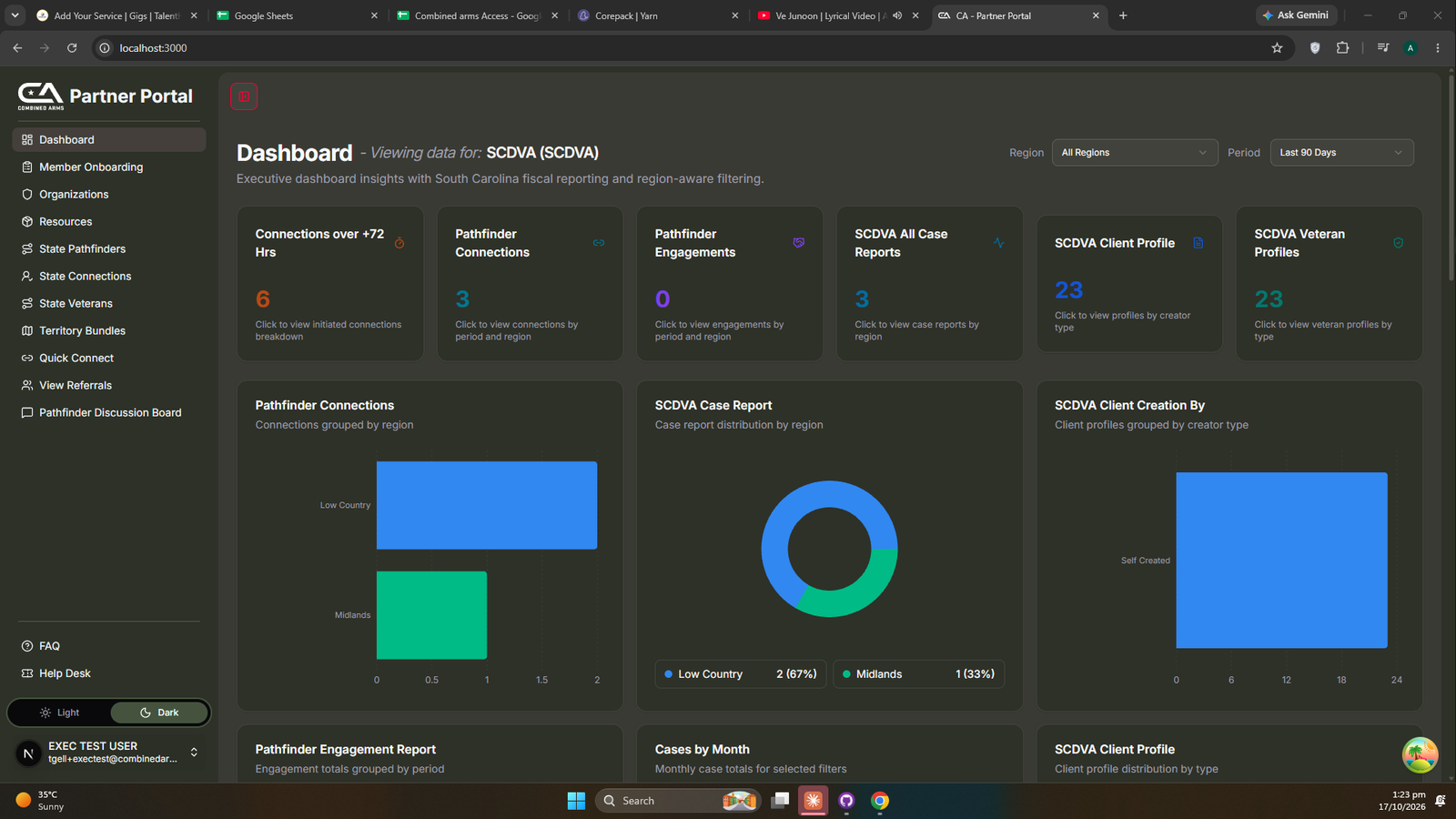1456x819 pixels.
Task: Open the SCDVA All Case Reports card
Action: click(930, 284)
